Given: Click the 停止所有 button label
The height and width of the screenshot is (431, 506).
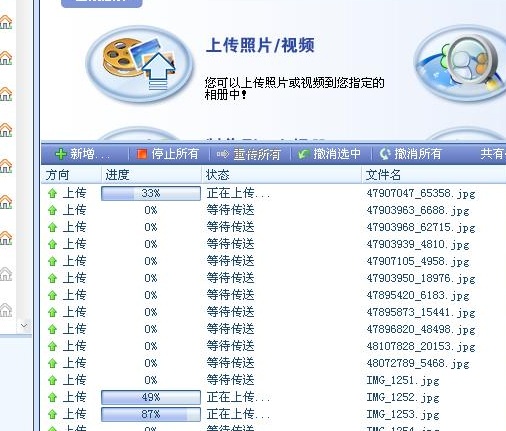Looking at the screenshot, I should 175,154.
